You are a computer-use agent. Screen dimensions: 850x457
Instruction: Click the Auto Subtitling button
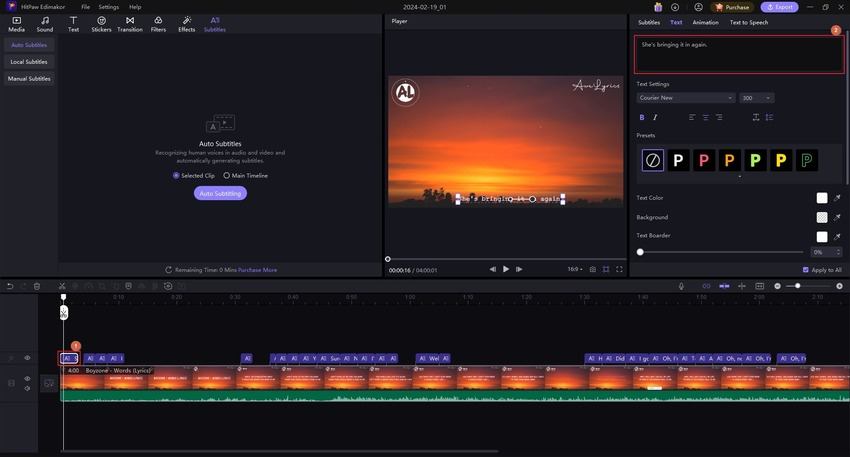[x=220, y=193]
